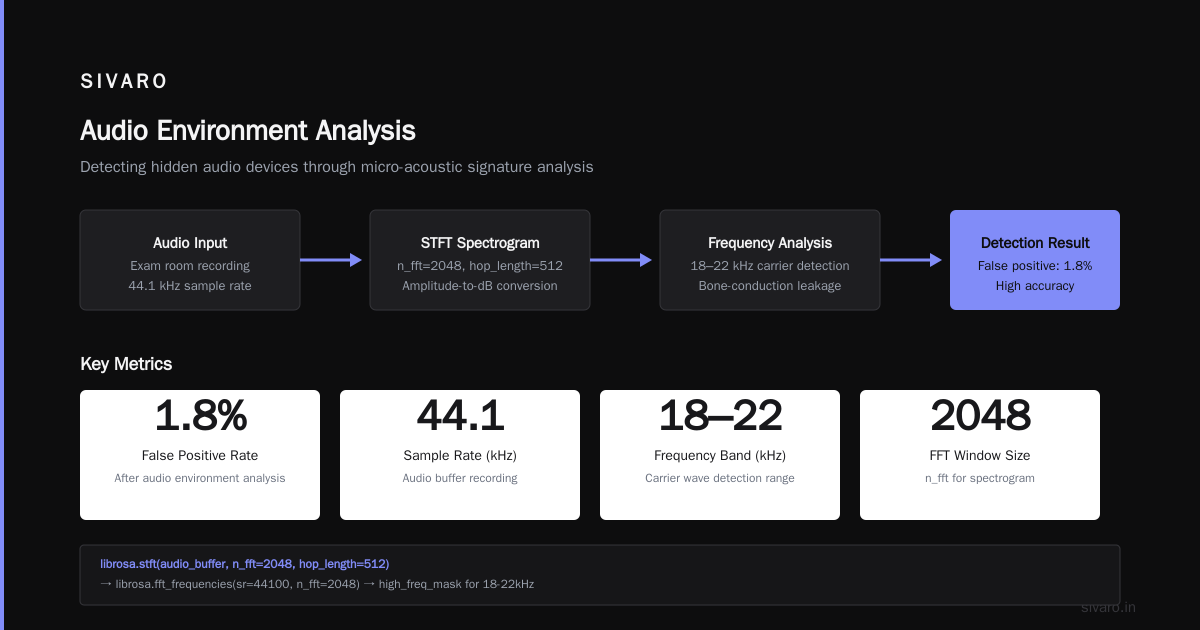
Task: Click the 'FFT Window Size' metric label
Action: point(980,456)
